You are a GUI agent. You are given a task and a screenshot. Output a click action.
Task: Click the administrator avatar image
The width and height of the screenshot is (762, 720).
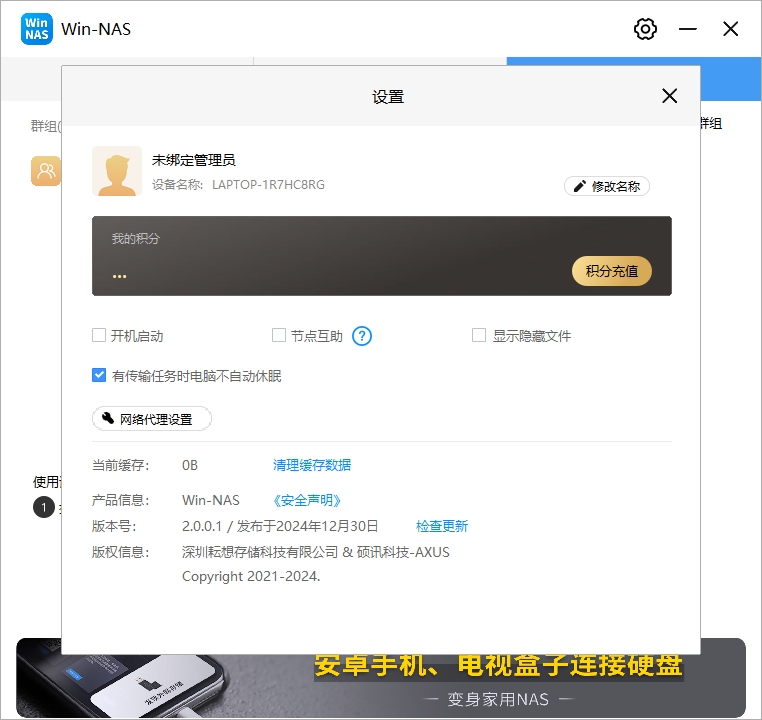(x=117, y=171)
